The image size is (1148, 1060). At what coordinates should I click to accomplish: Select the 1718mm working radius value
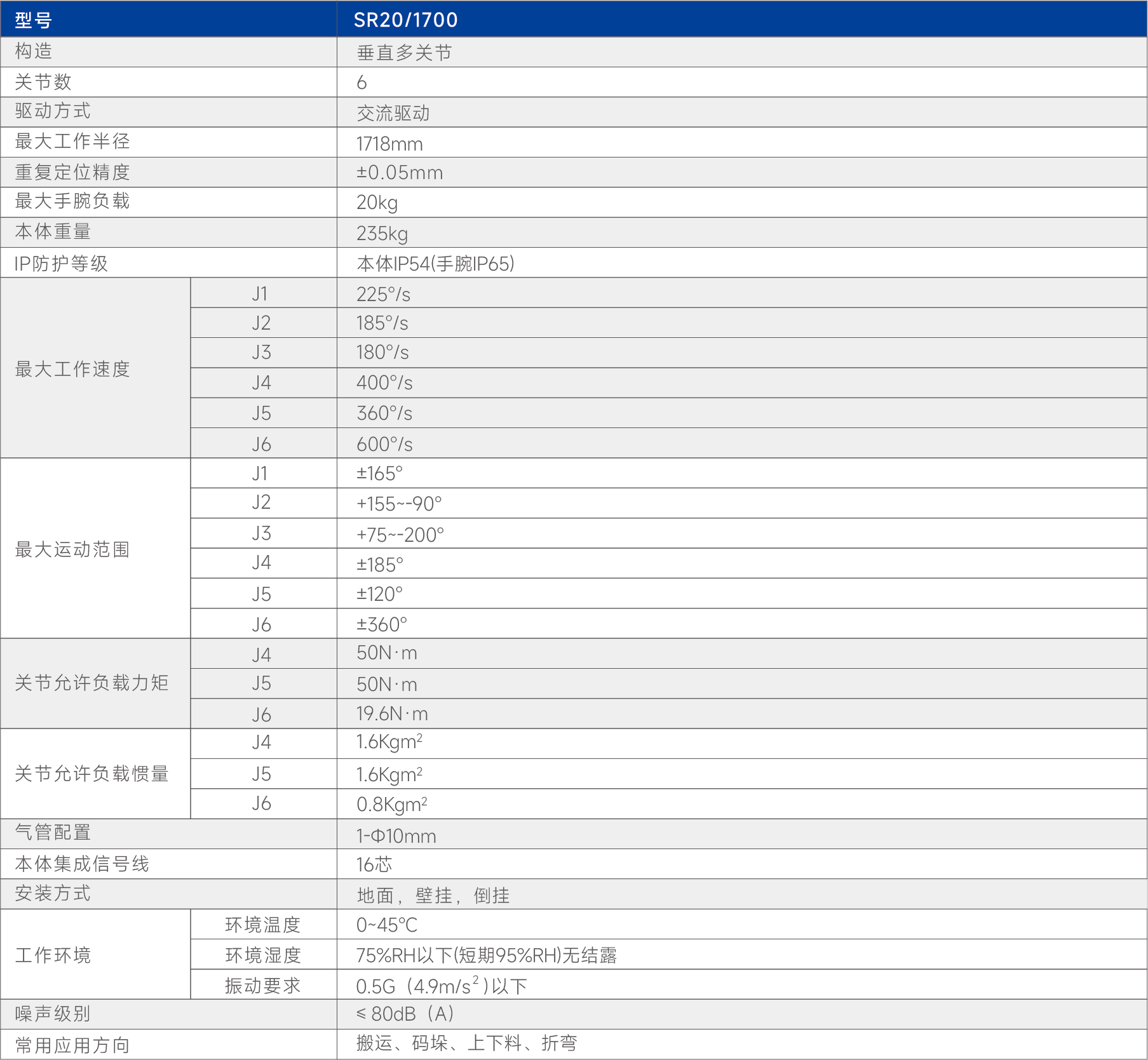tap(389, 144)
